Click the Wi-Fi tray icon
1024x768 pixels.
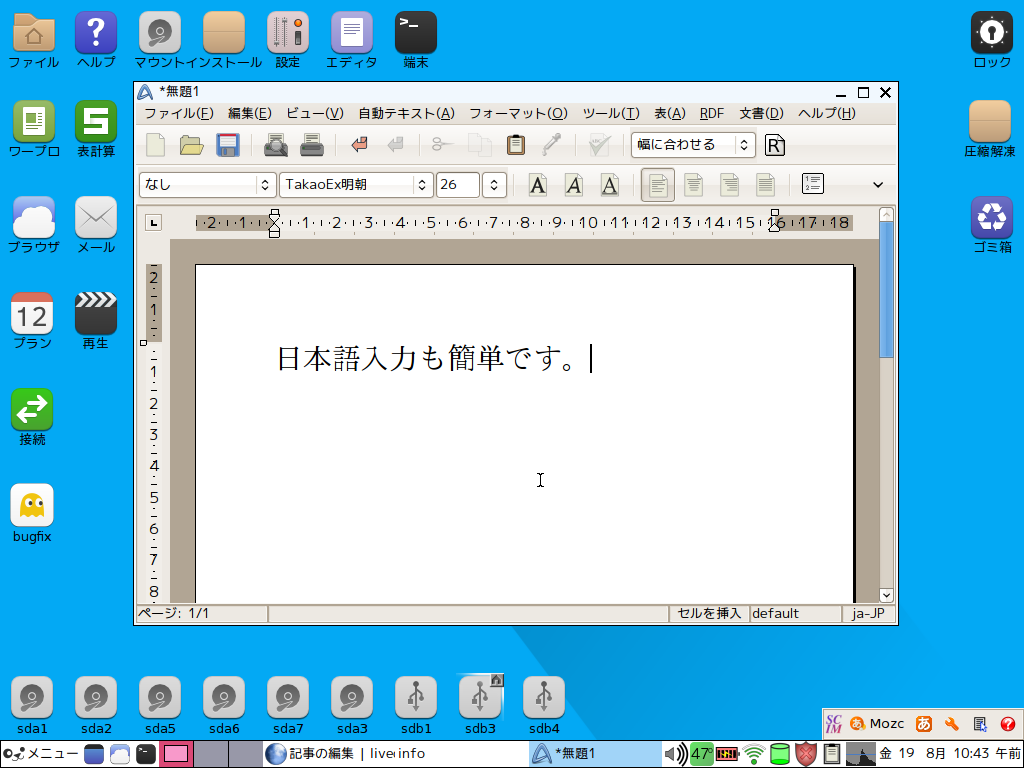754,754
